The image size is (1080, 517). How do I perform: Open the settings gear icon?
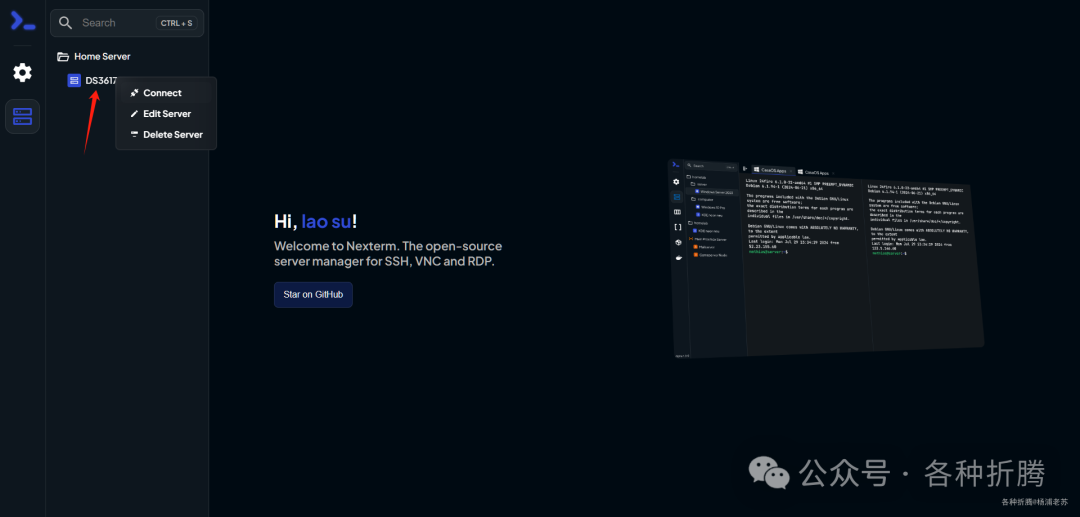pos(23,72)
